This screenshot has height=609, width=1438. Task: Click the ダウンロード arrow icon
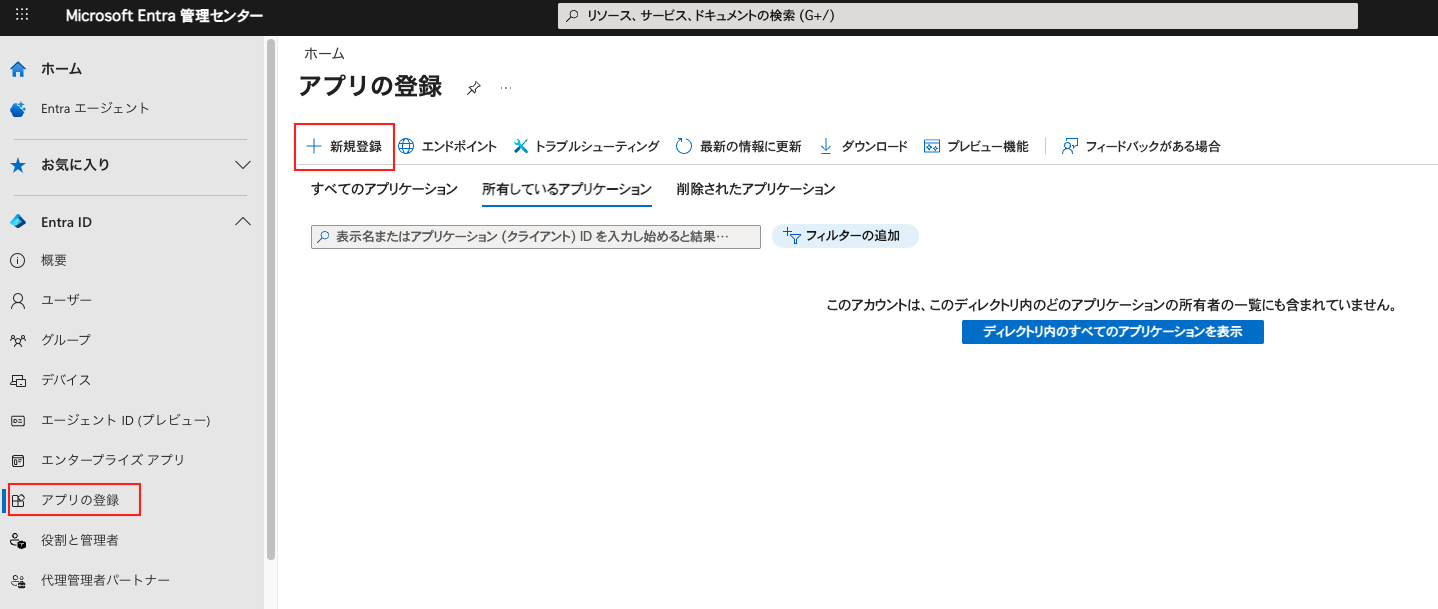tap(826, 146)
